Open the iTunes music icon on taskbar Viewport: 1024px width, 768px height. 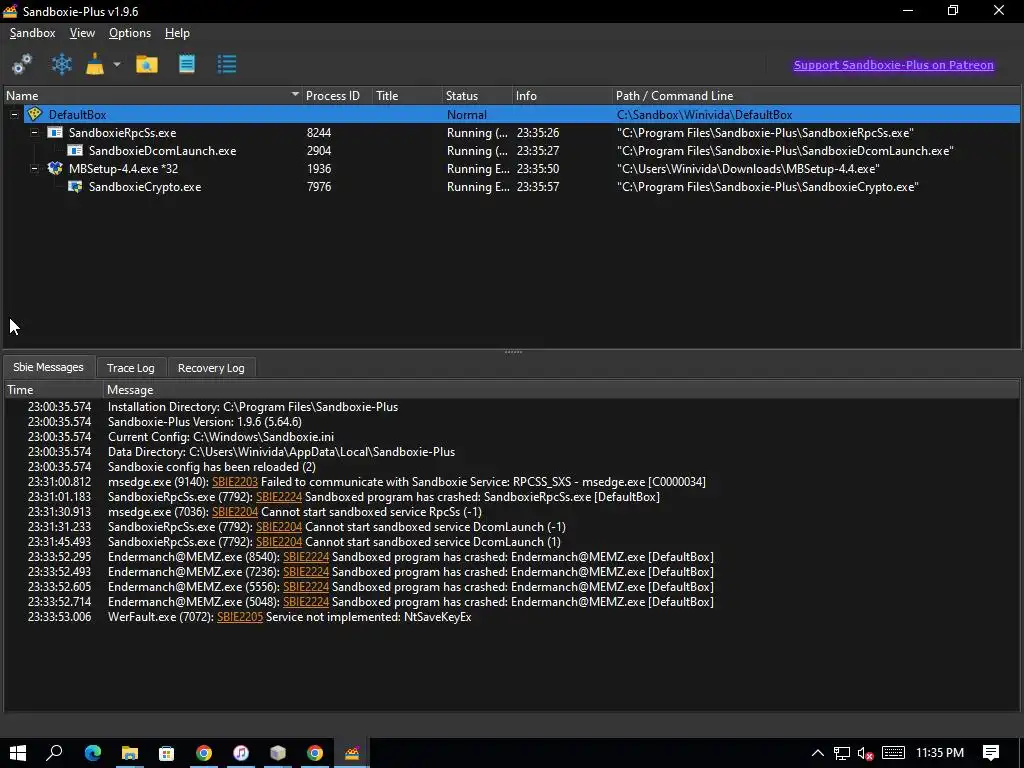pyautogui.click(x=241, y=753)
